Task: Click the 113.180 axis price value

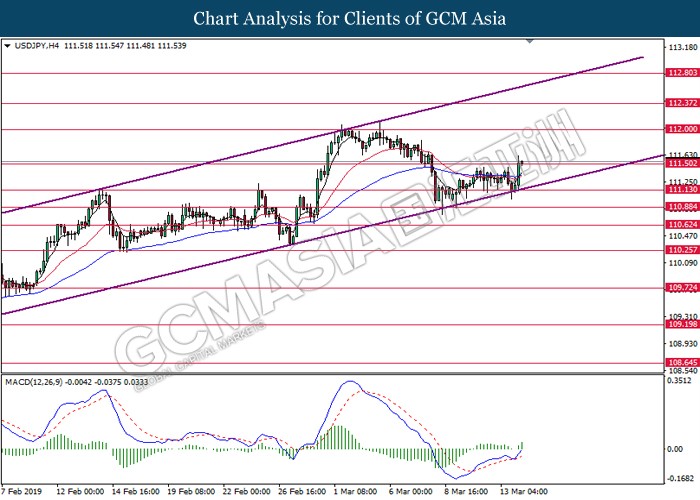Action: point(683,47)
